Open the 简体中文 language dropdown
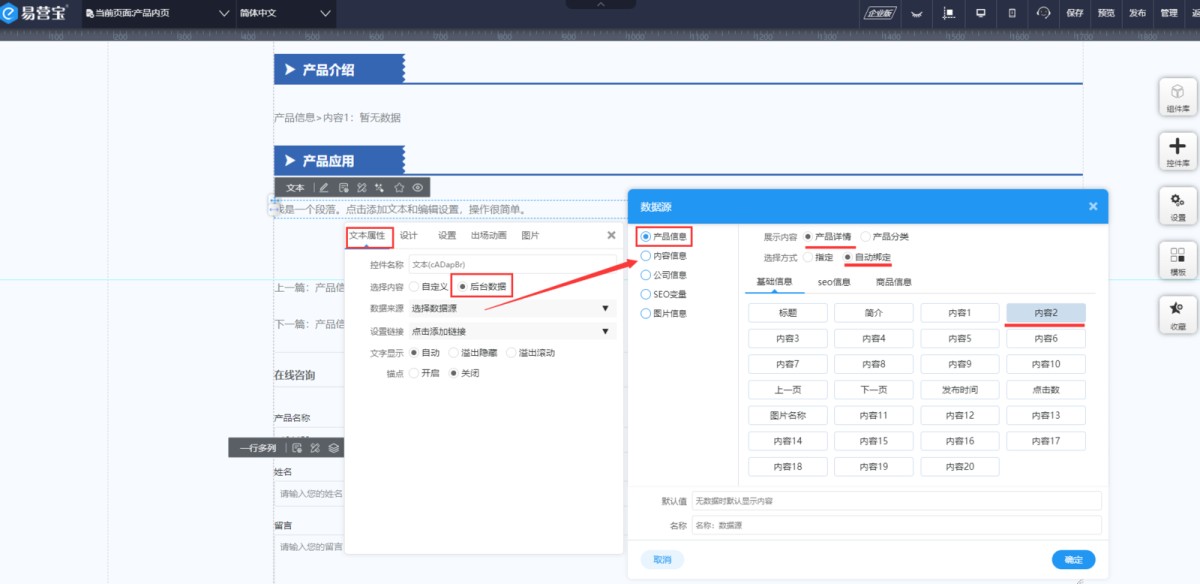1200x584 pixels. (285, 13)
